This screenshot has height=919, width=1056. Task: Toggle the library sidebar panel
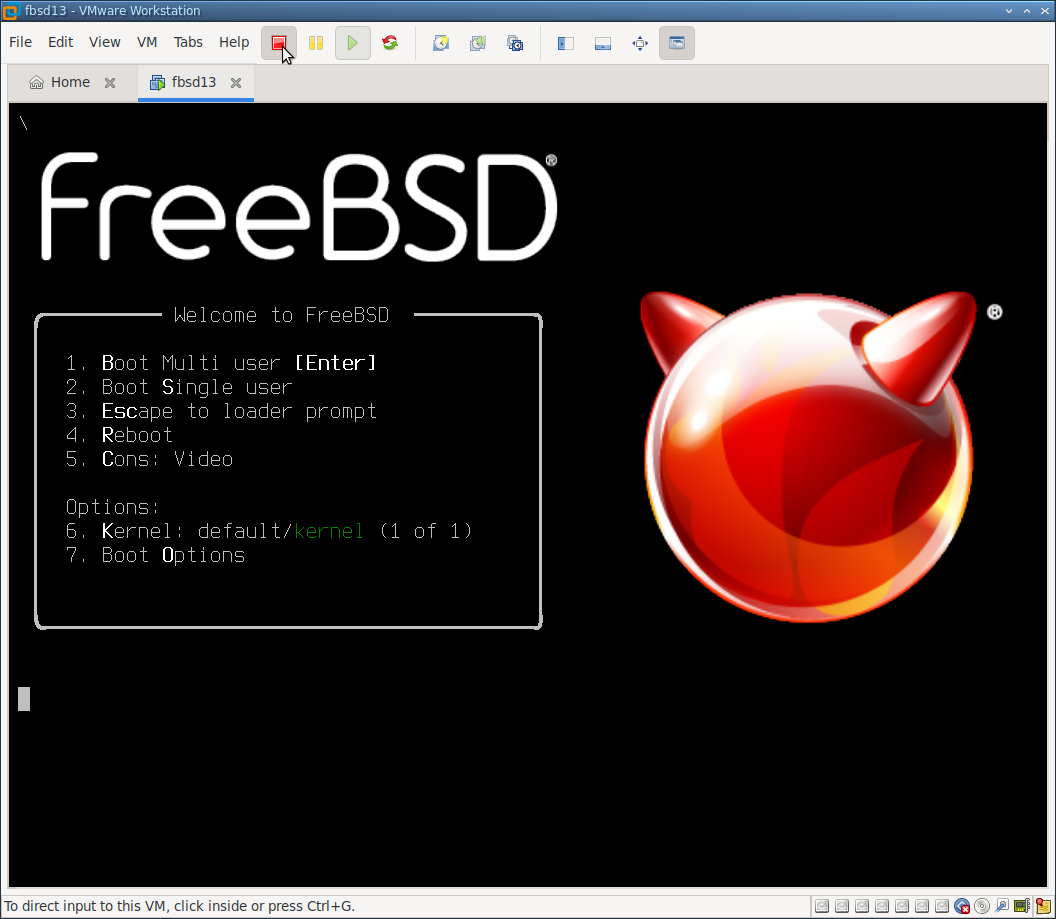[565, 43]
